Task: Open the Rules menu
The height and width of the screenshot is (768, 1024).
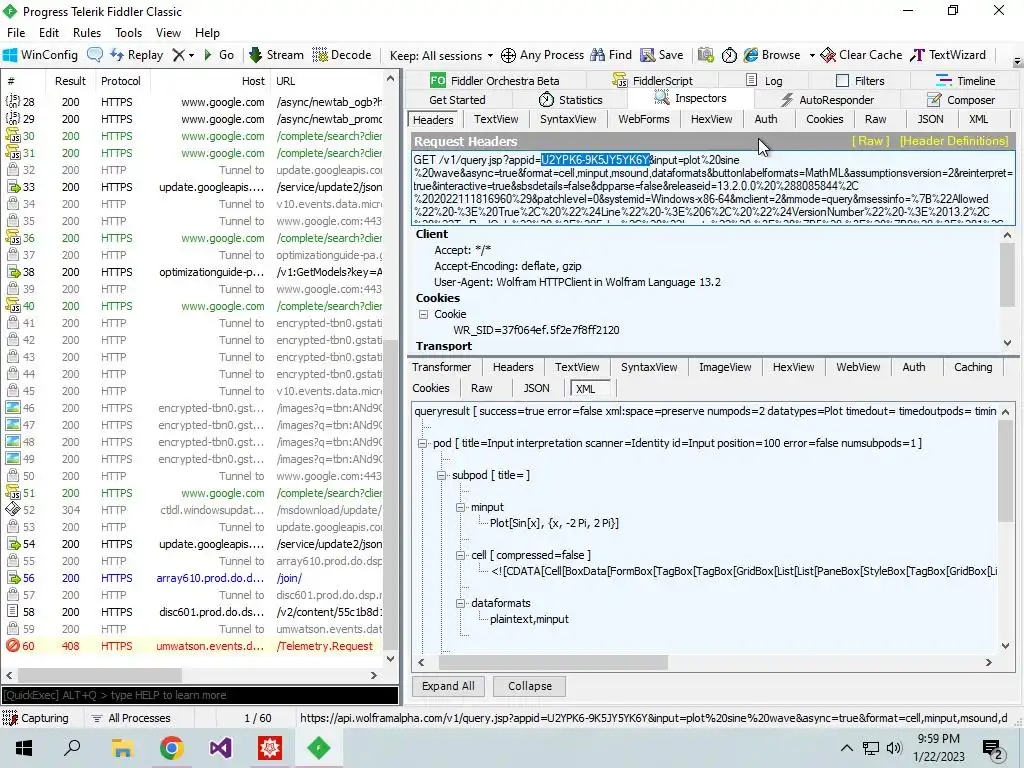Action: (x=87, y=33)
